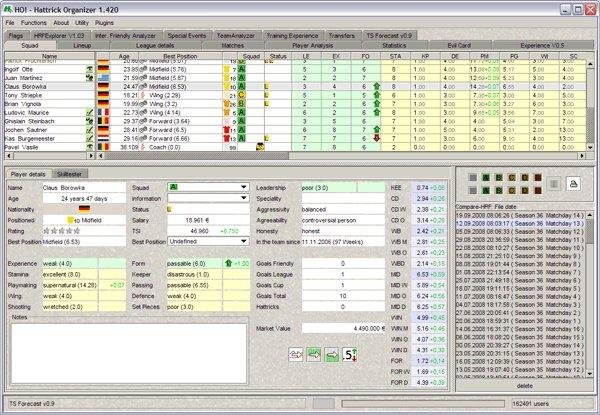Click table horizontal scrollbar right arrow

pyautogui.click(x=582, y=156)
